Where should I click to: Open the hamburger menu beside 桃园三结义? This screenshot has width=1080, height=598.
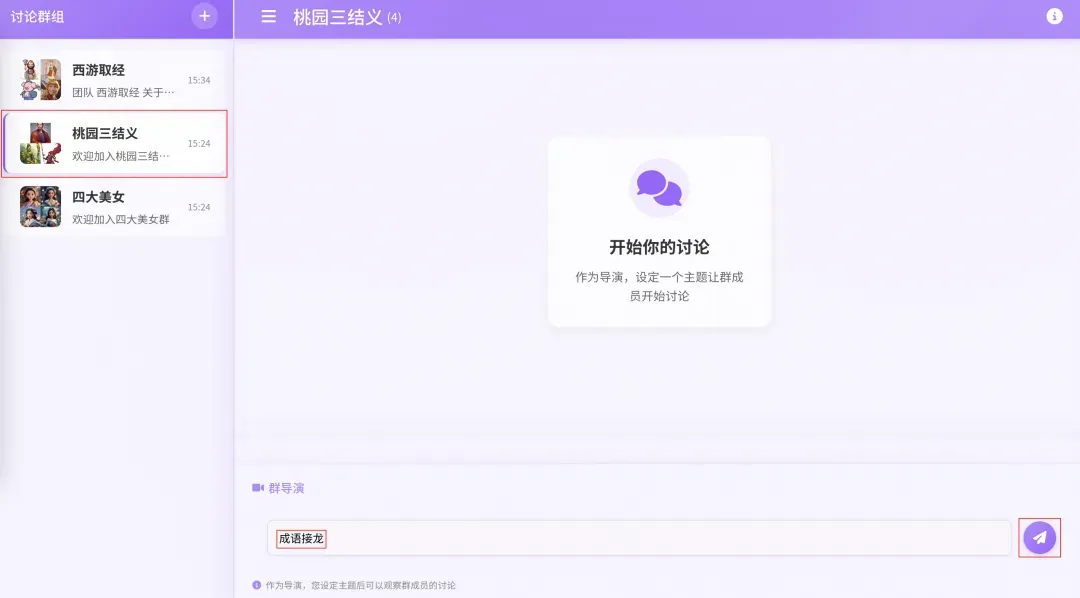269,17
